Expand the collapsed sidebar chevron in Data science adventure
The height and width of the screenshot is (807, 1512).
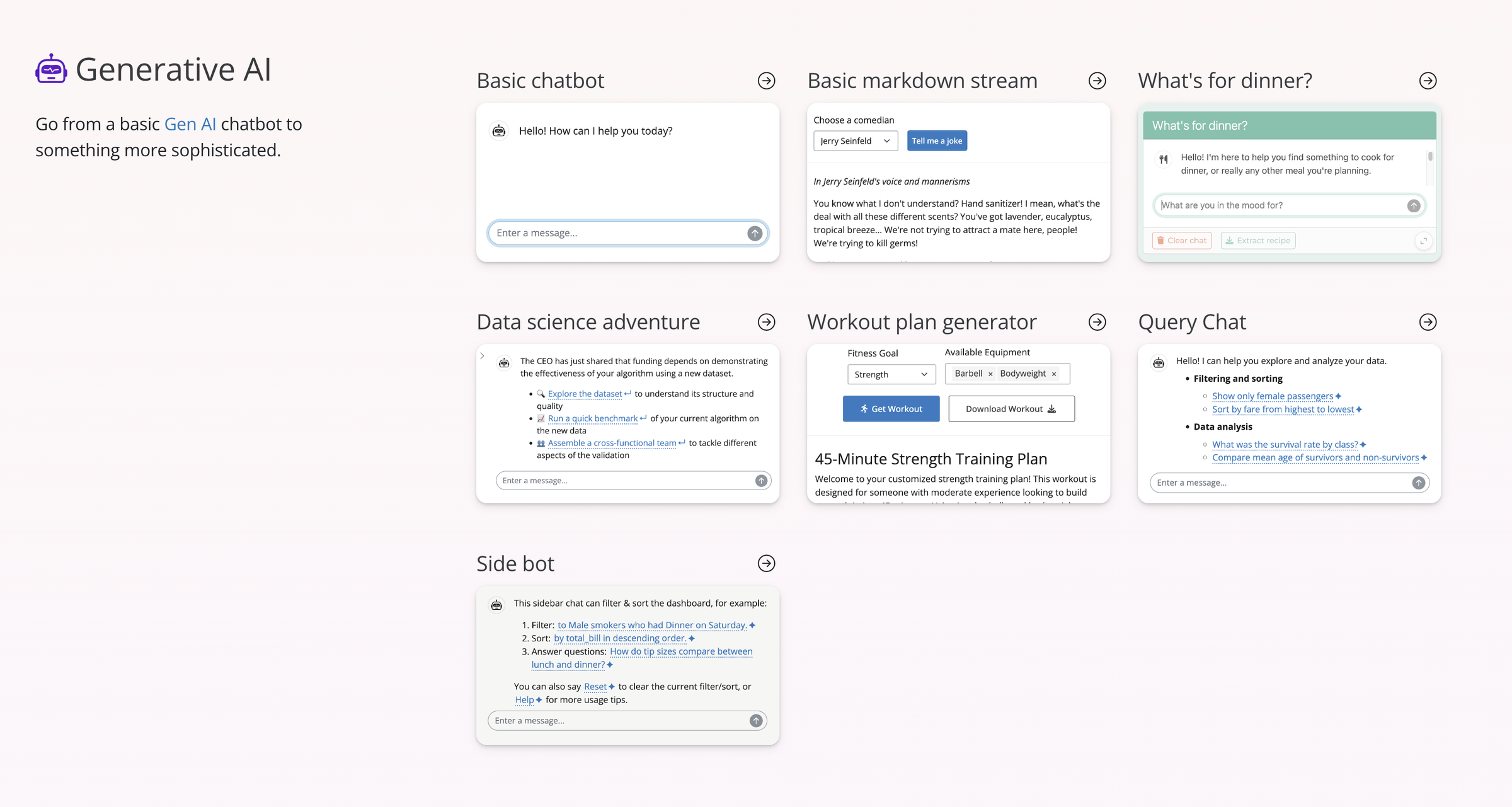point(482,355)
